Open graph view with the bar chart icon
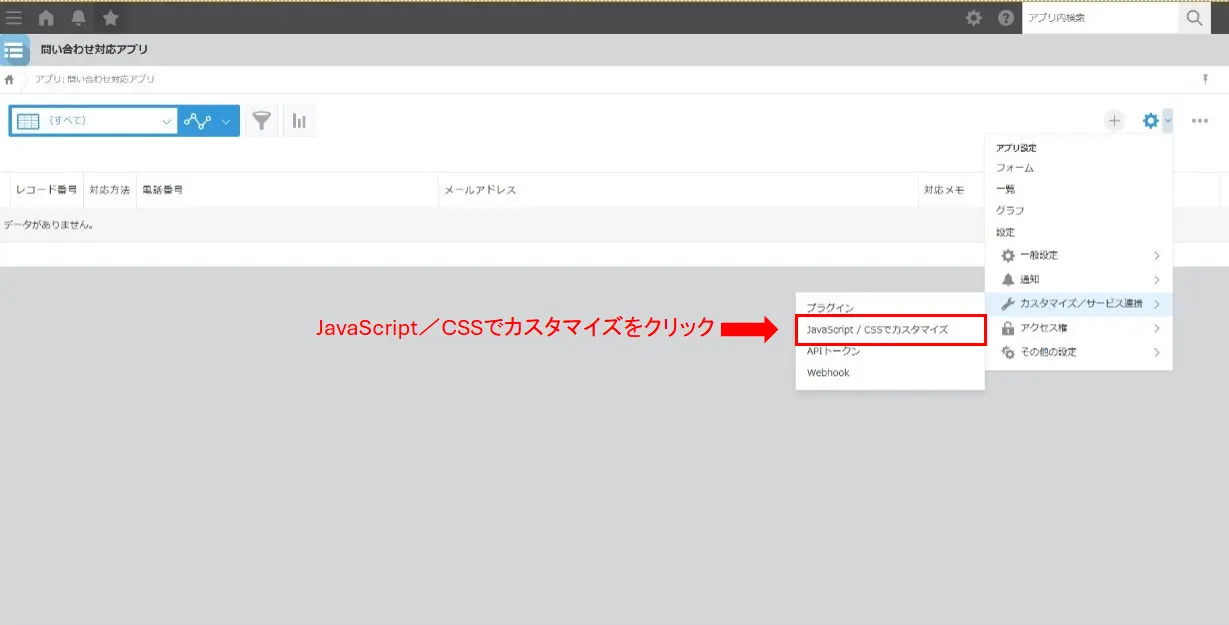 [297, 120]
